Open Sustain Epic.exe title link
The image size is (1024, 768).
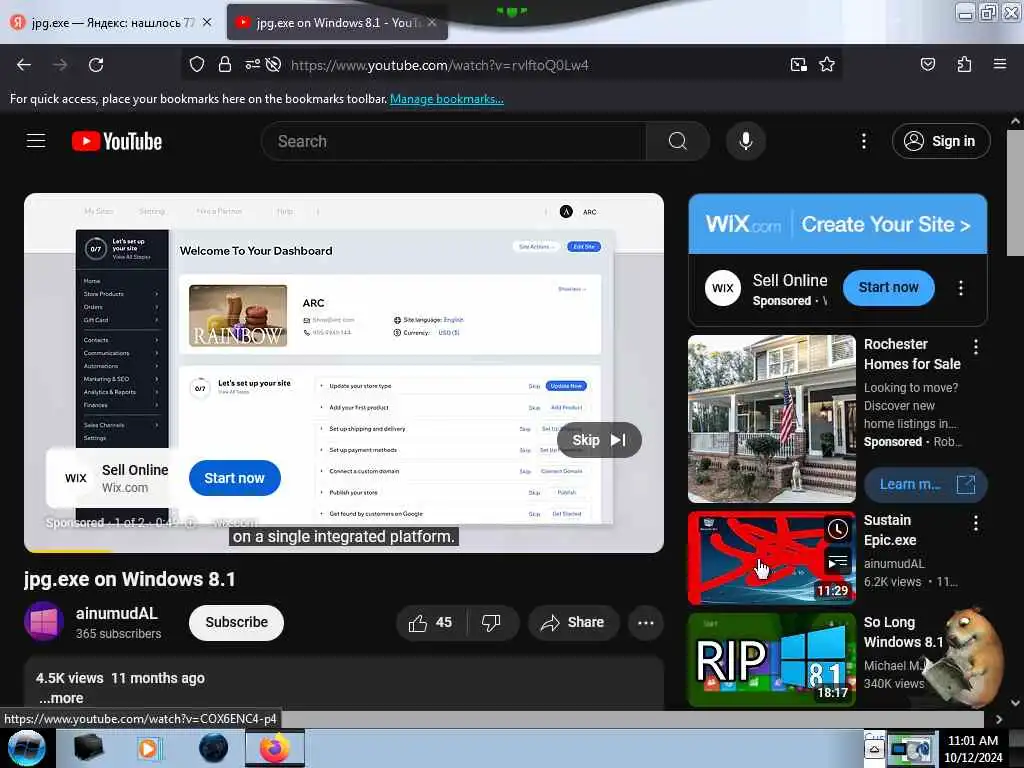point(889,530)
